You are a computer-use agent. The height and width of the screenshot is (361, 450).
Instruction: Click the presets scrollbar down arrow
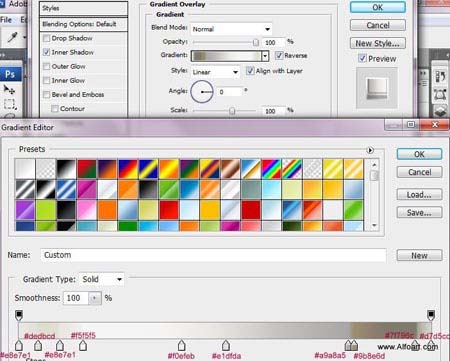tap(374, 226)
